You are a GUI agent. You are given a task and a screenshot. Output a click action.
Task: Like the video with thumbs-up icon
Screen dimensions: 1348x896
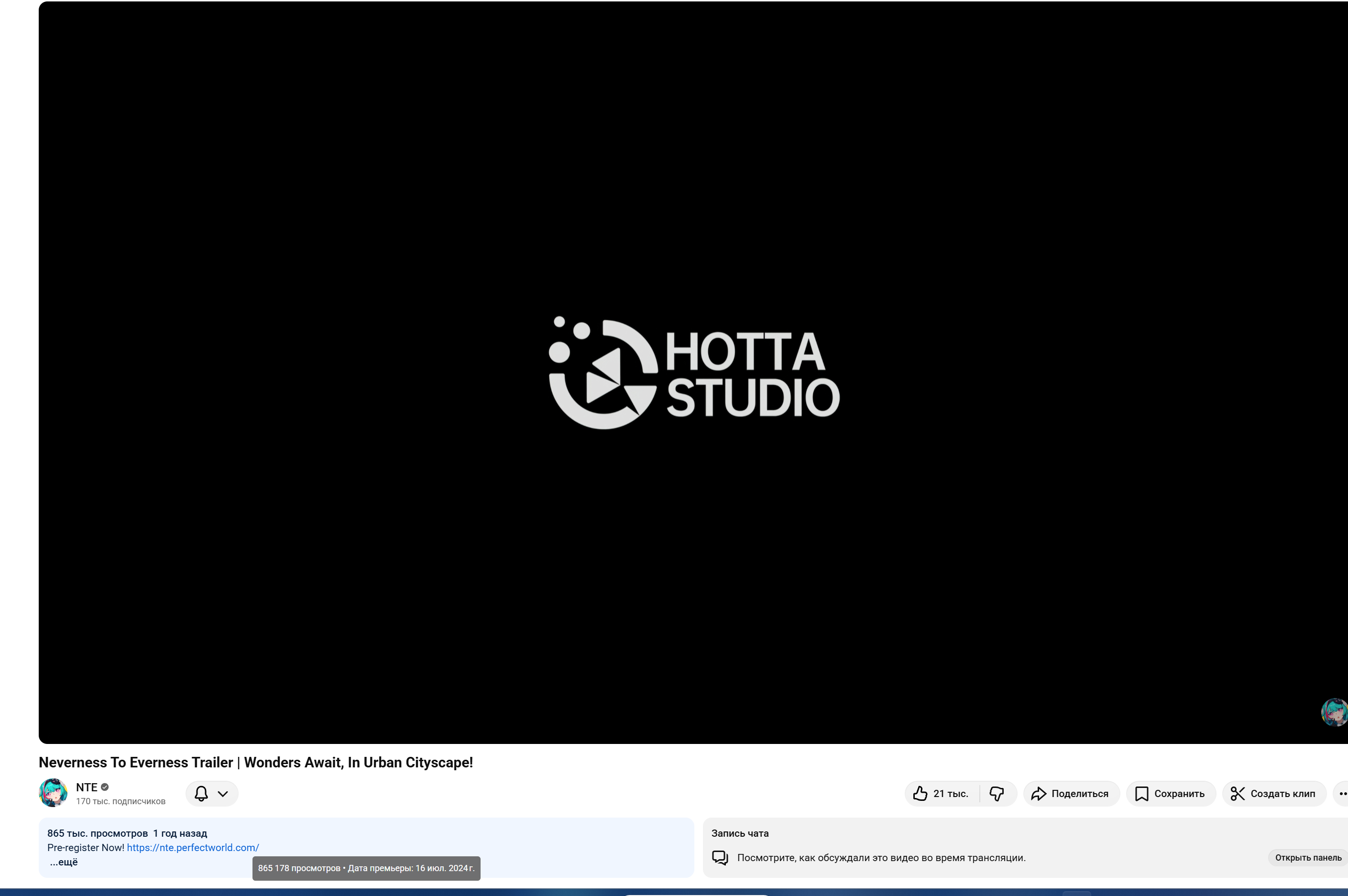[920, 793]
